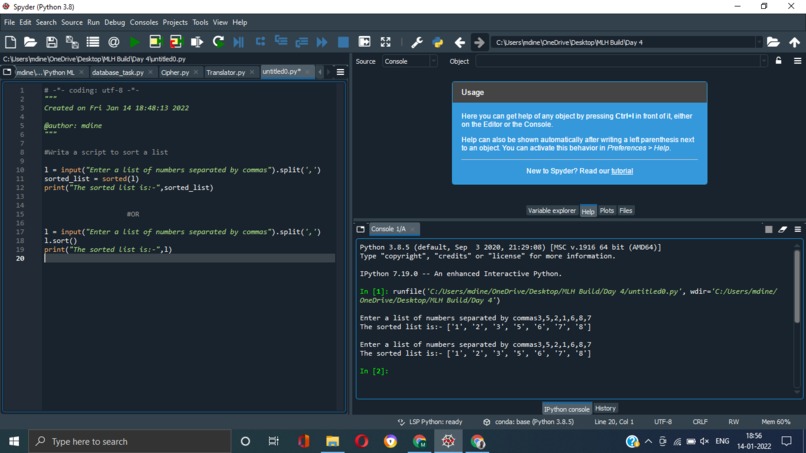This screenshot has height=453, width=806.
Task: Stop debugging with blue square
Action: click(343, 42)
